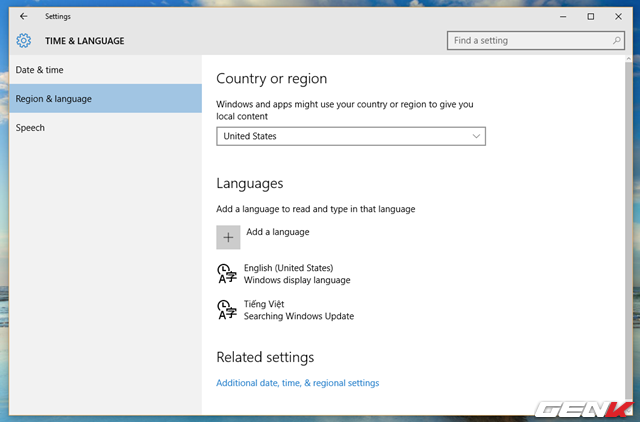This screenshot has width=640, height=422.
Task: Open the Speech section
Action: (x=105, y=127)
